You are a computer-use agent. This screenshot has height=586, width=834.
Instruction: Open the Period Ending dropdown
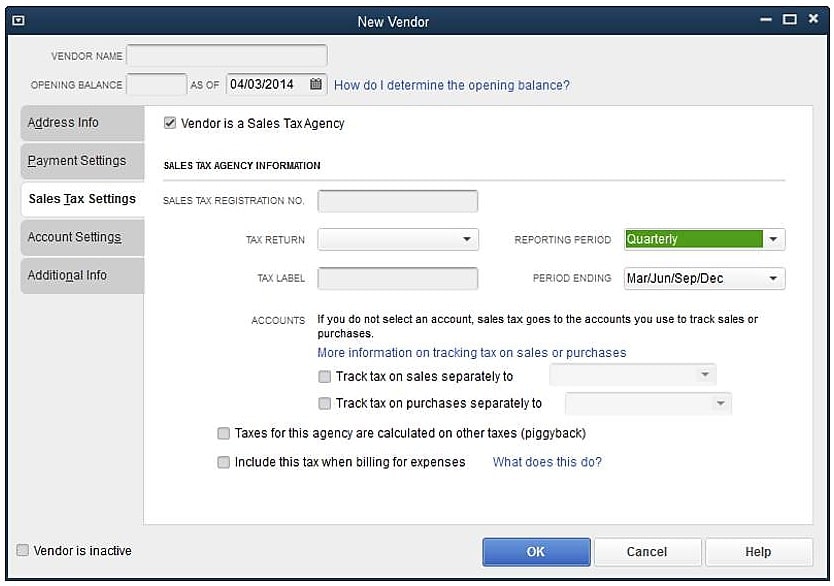point(704,278)
